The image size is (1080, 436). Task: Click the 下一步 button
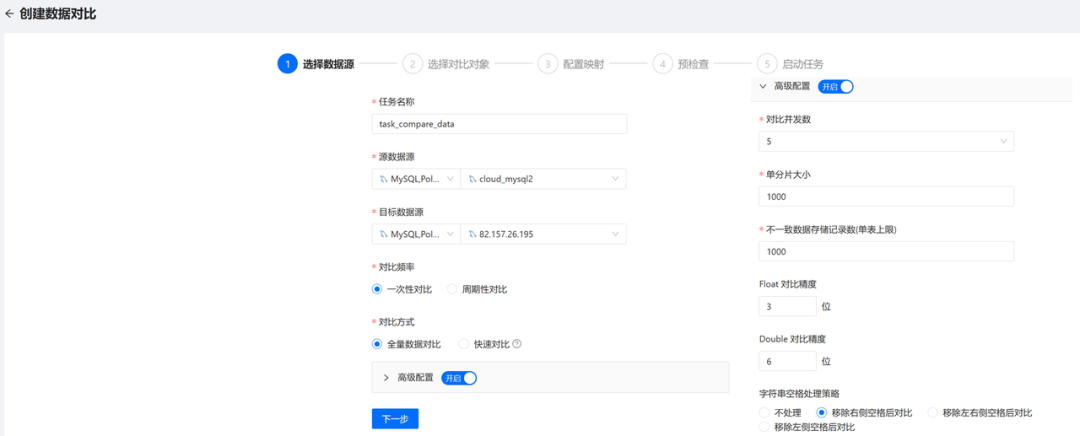pos(395,419)
